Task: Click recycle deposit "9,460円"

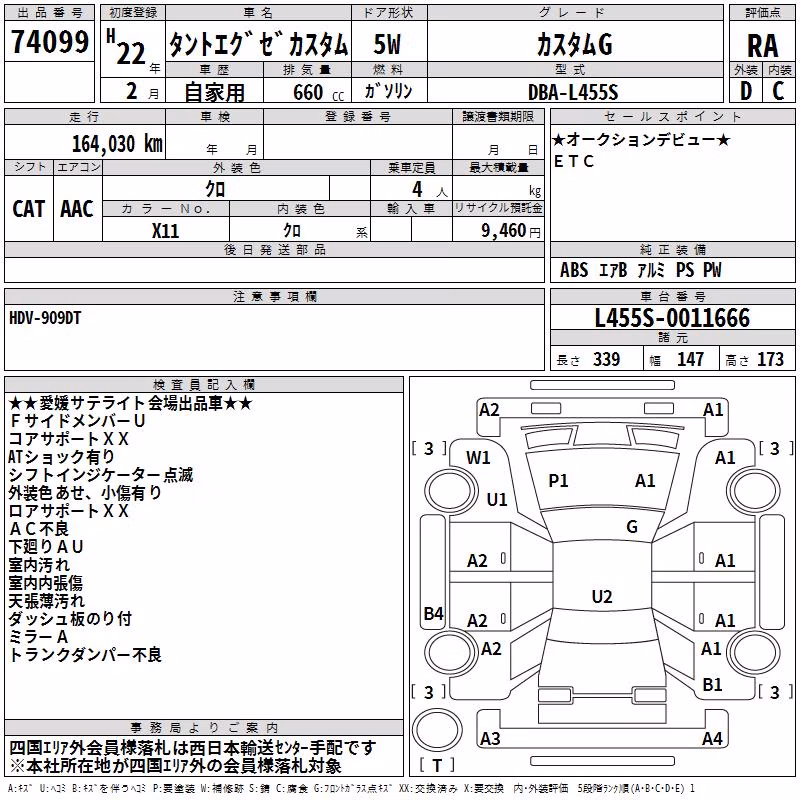Action: tap(511, 231)
